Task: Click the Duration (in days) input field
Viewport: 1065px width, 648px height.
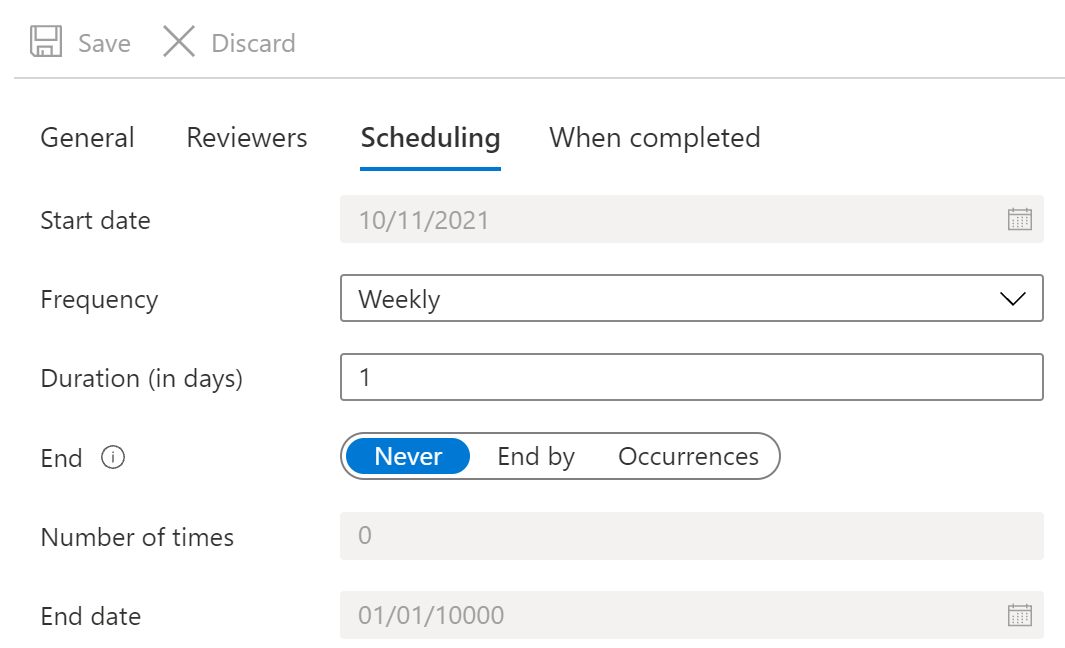Action: point(691,377)
